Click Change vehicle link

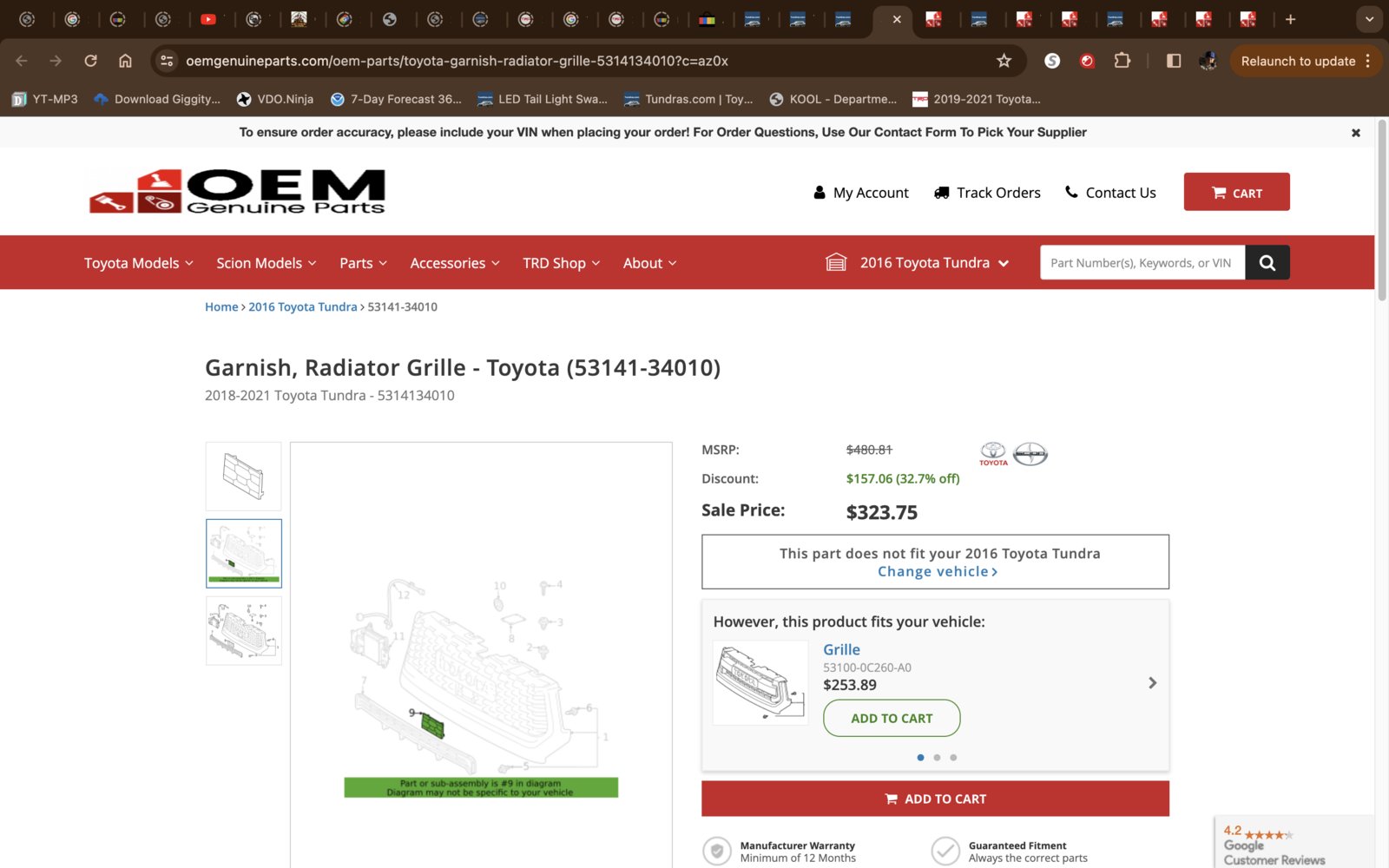coord(938,572)
